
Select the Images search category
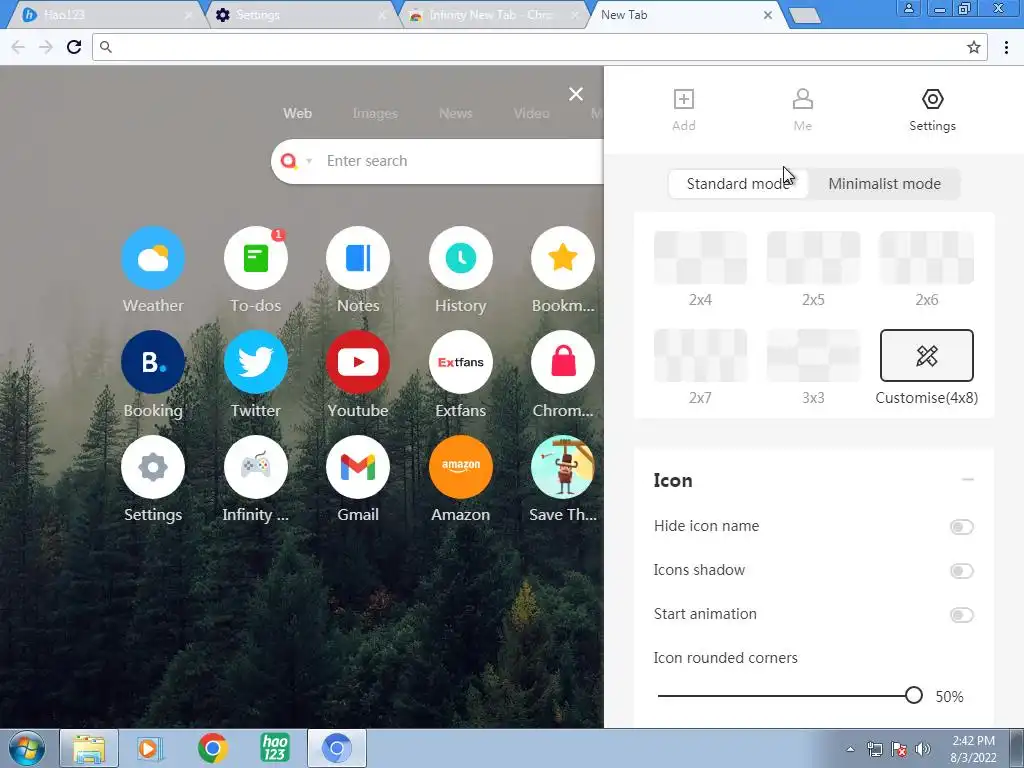coord(375,113)
